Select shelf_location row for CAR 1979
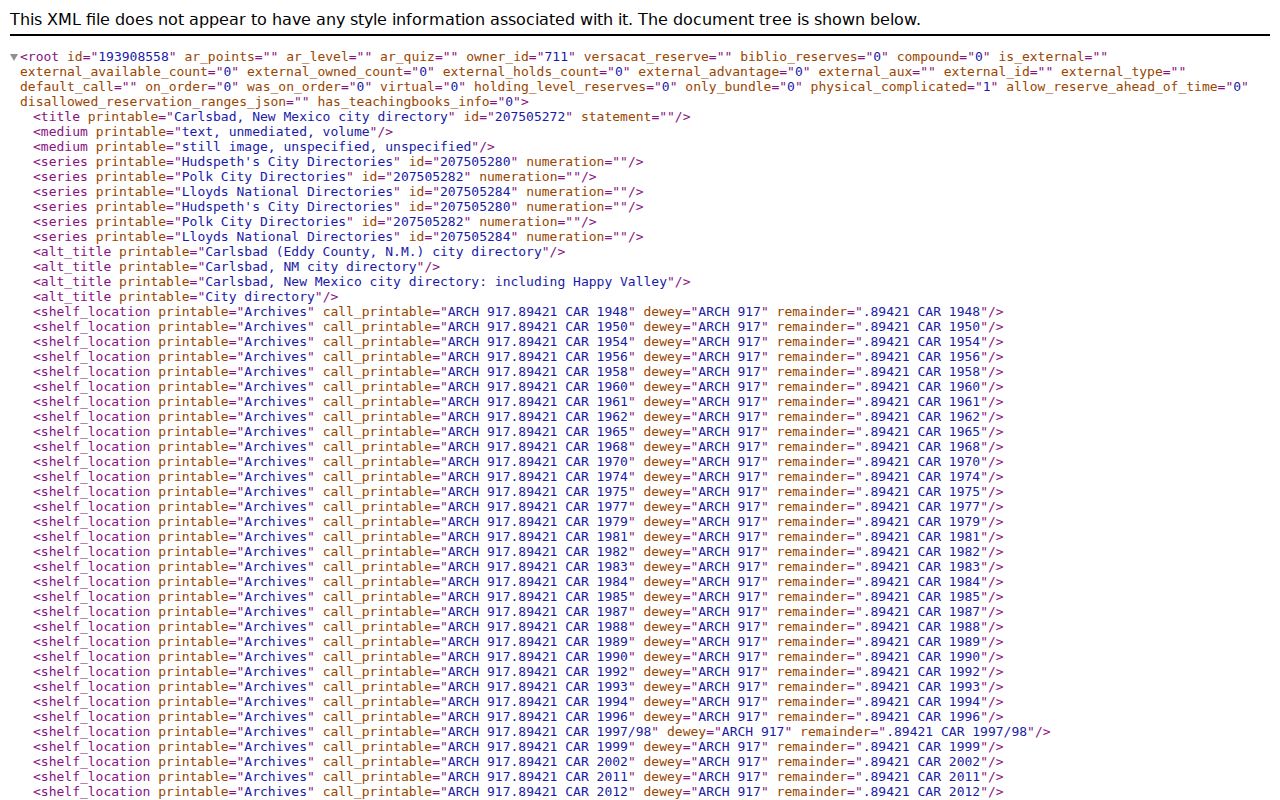 click(x=518, y=522)
